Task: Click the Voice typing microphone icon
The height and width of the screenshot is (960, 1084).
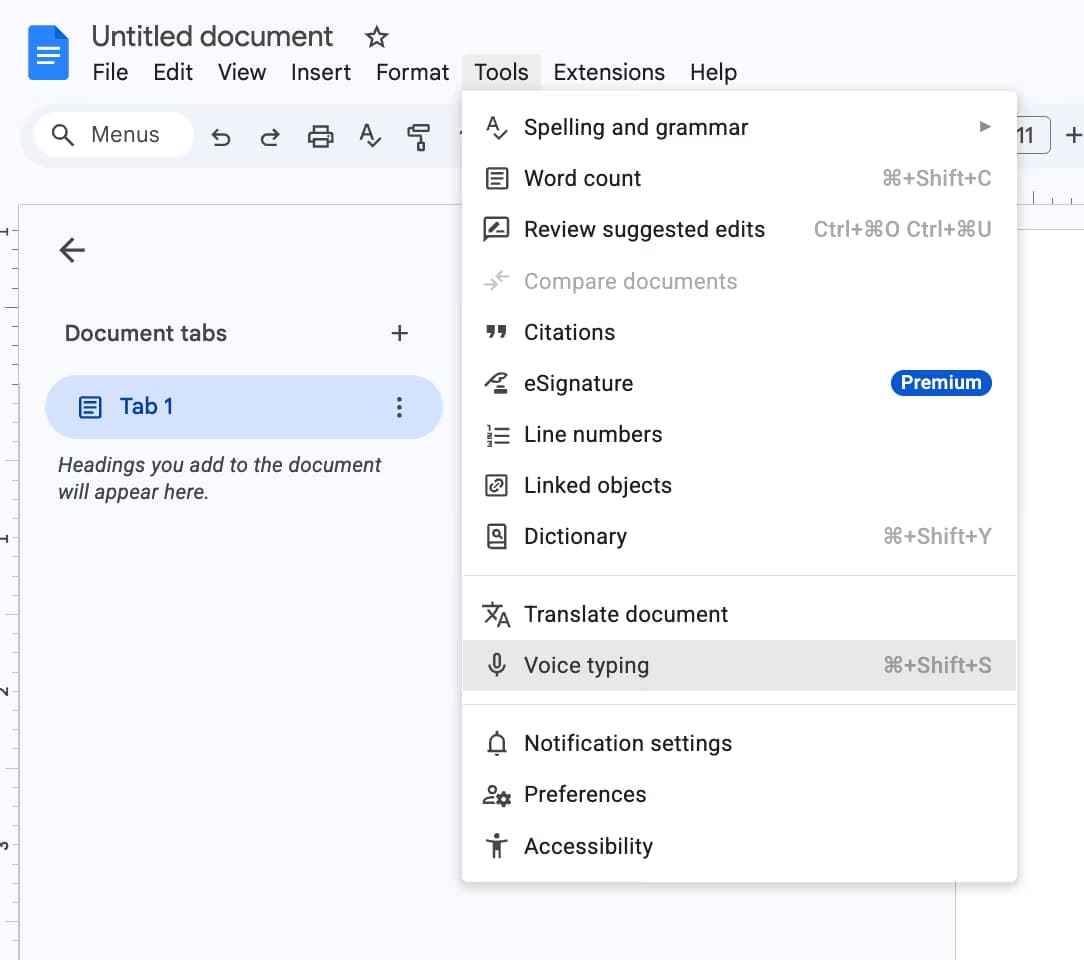Action: point(496,665)
